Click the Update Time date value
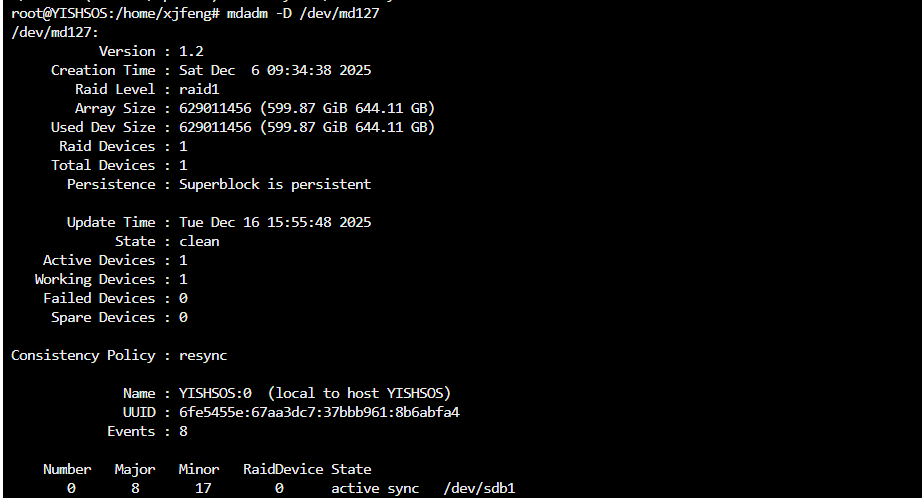The height and width of the screenshot is (498, 922). pyautogui.click(x=275, y=222)
